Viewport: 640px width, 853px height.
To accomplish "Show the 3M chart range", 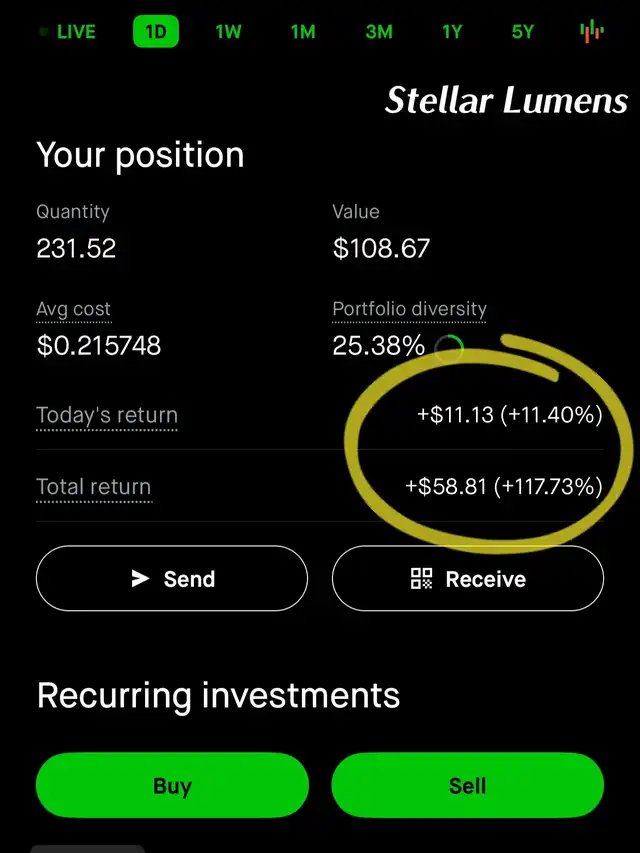I will [x=379, y=32].
